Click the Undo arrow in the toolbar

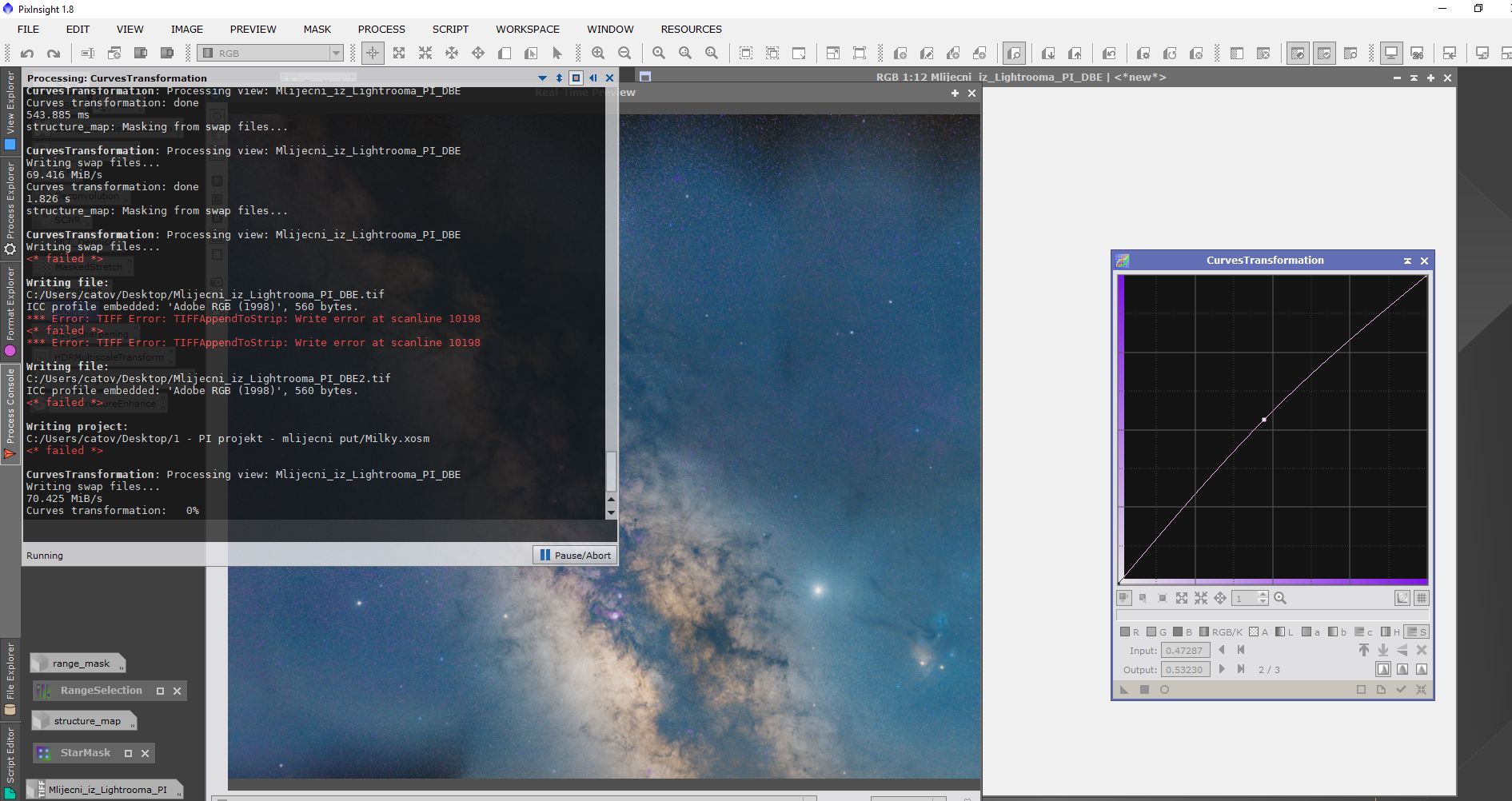[x=27, y=54]
